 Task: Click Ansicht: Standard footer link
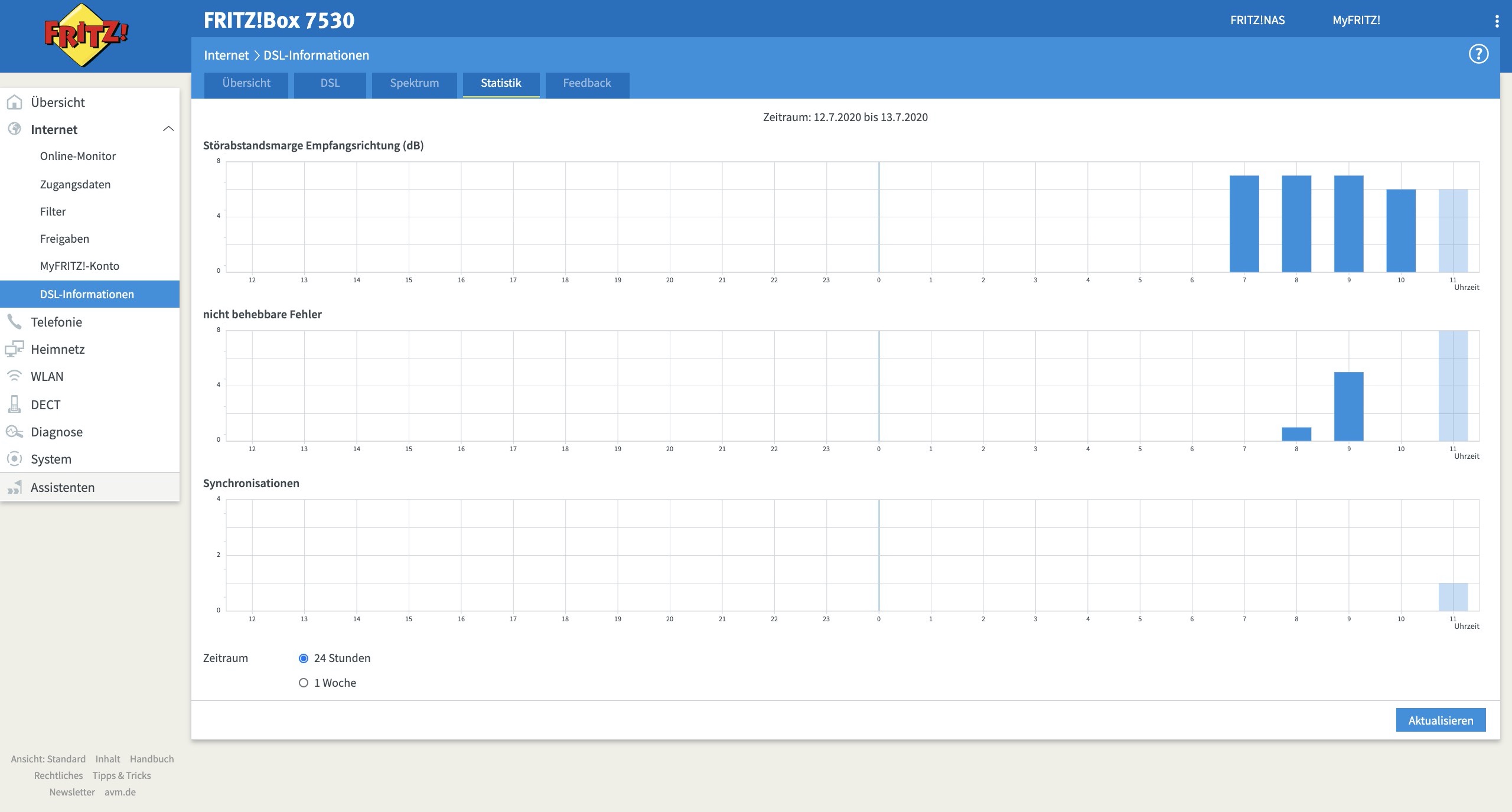tap(48, 759)
